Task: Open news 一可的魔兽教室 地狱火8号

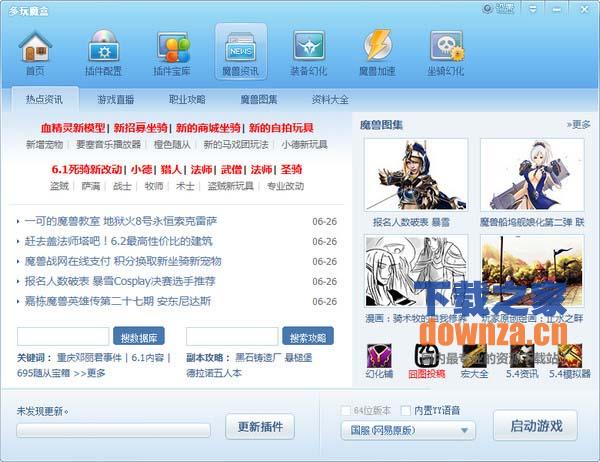Action: click(x=121, y=221)
